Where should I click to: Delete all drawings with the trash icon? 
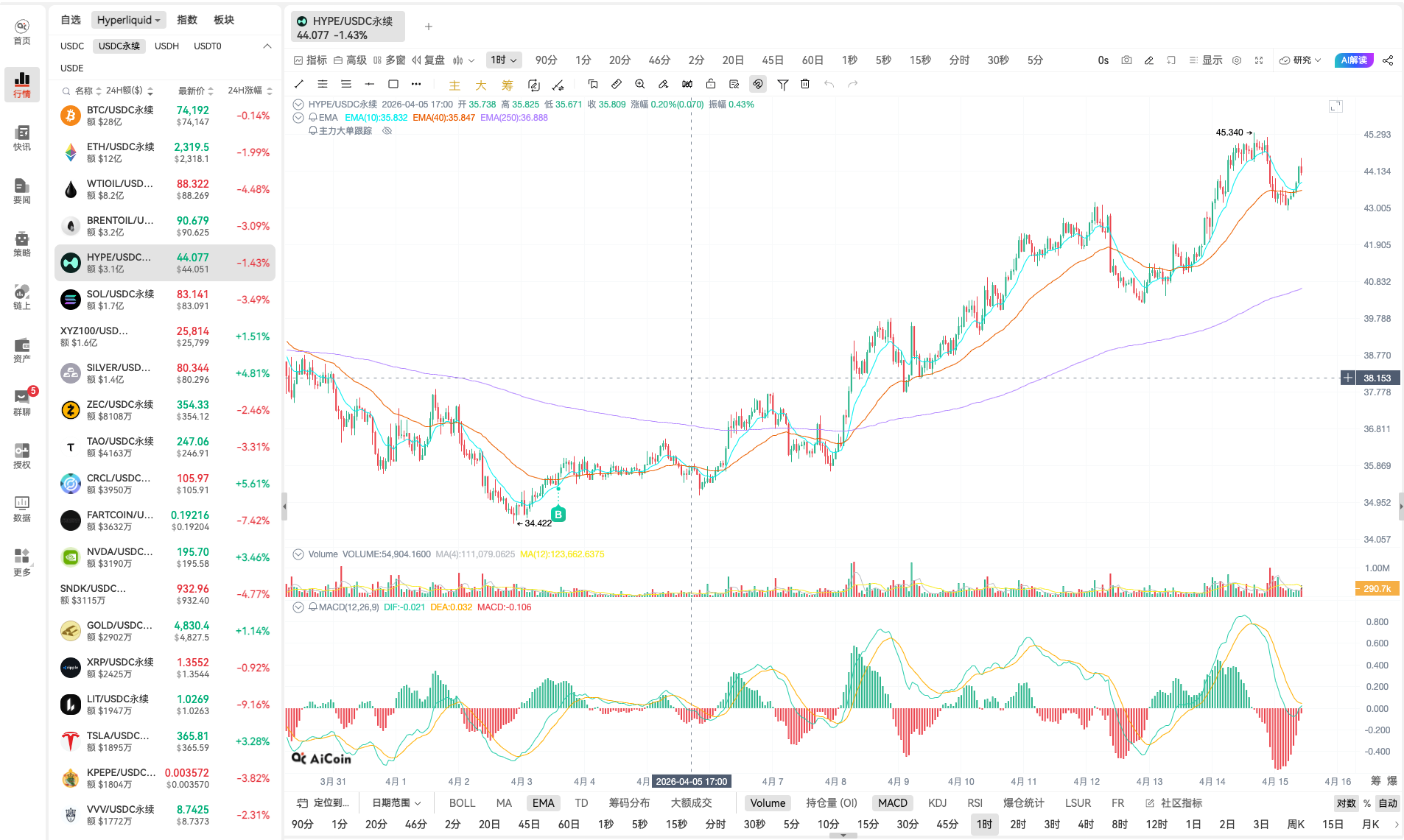coord(805,84)
